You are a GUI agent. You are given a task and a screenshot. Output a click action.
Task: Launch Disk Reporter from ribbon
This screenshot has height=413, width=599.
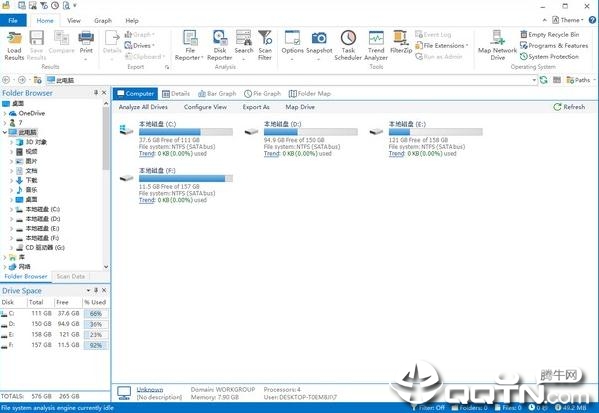point(220,45)
